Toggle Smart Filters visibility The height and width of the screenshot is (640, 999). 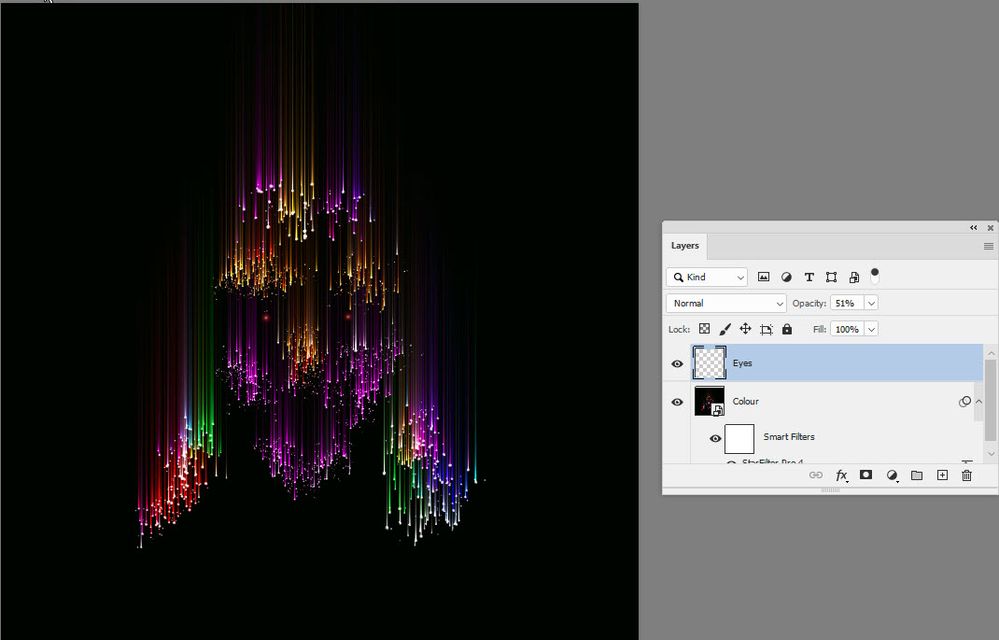[715, 438]
